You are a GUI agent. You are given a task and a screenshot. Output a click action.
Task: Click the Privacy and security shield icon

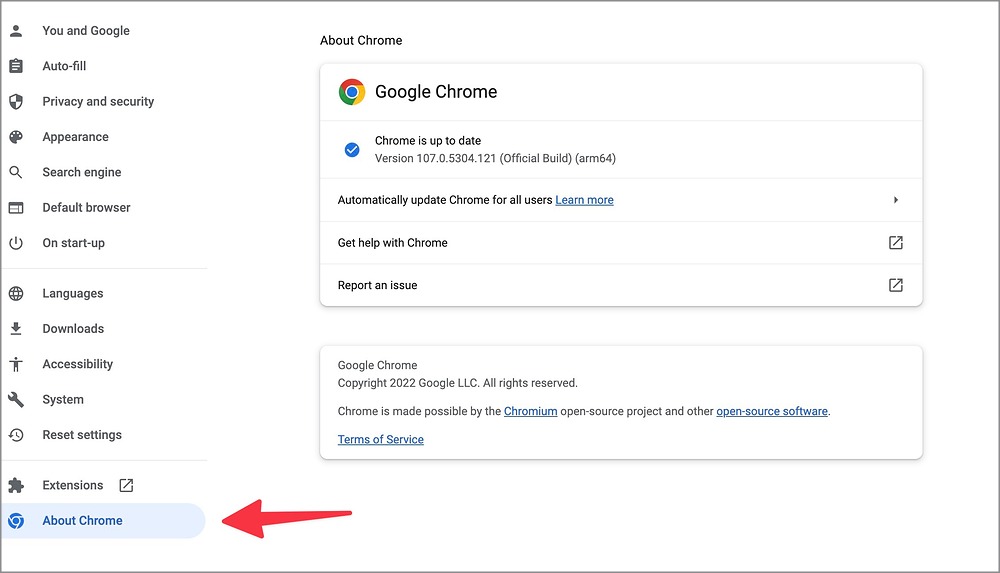coord(16,101)
